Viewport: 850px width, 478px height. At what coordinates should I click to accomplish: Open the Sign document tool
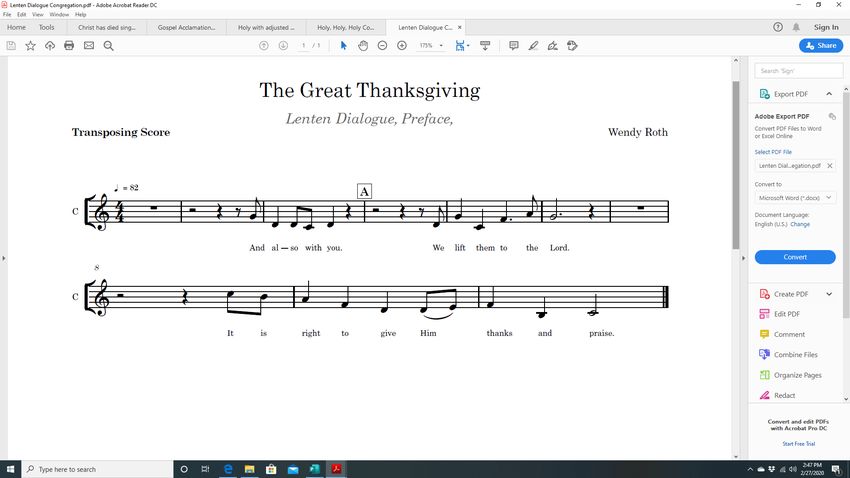click(x=552, y=46)
